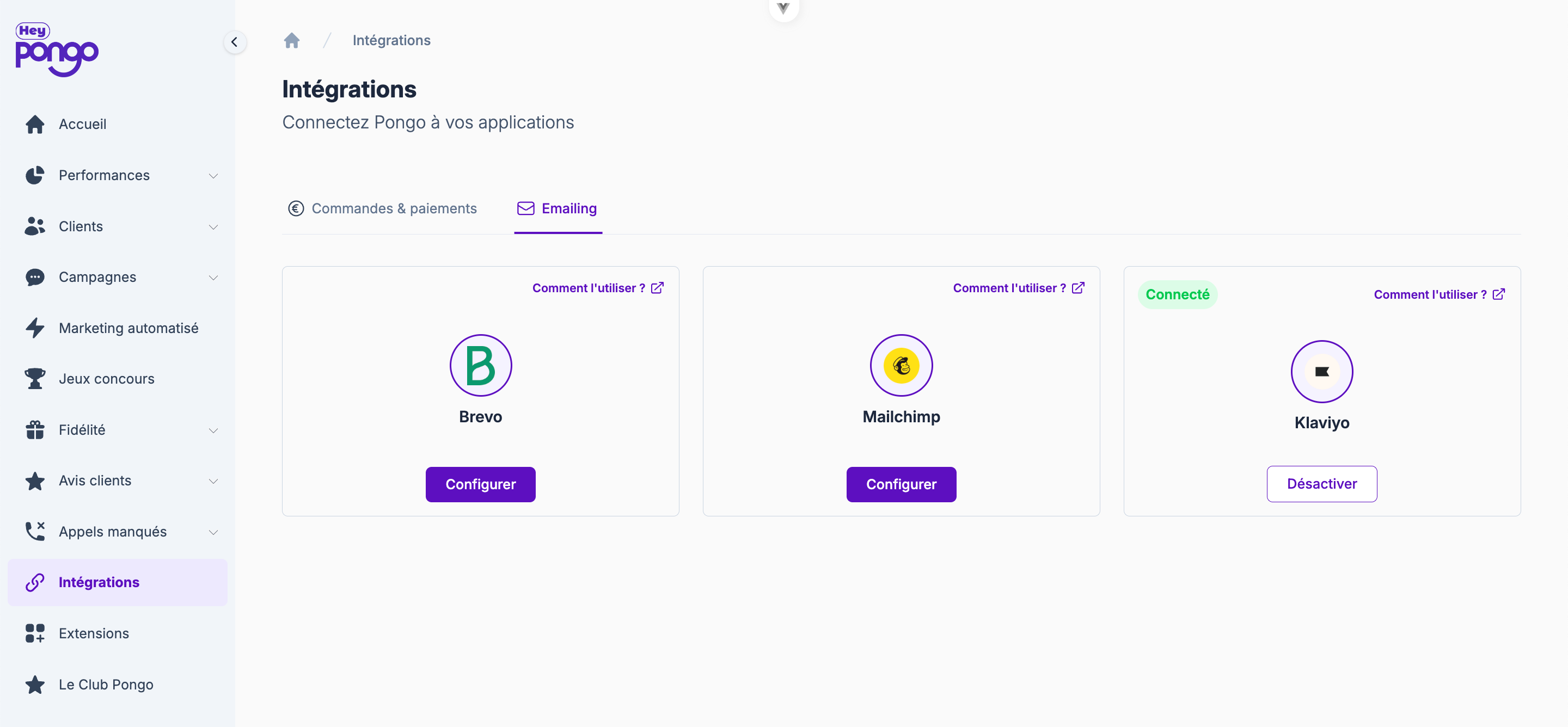Expand the Fidélité submenu chevron

pyautogui.click(x=213, y=430)
